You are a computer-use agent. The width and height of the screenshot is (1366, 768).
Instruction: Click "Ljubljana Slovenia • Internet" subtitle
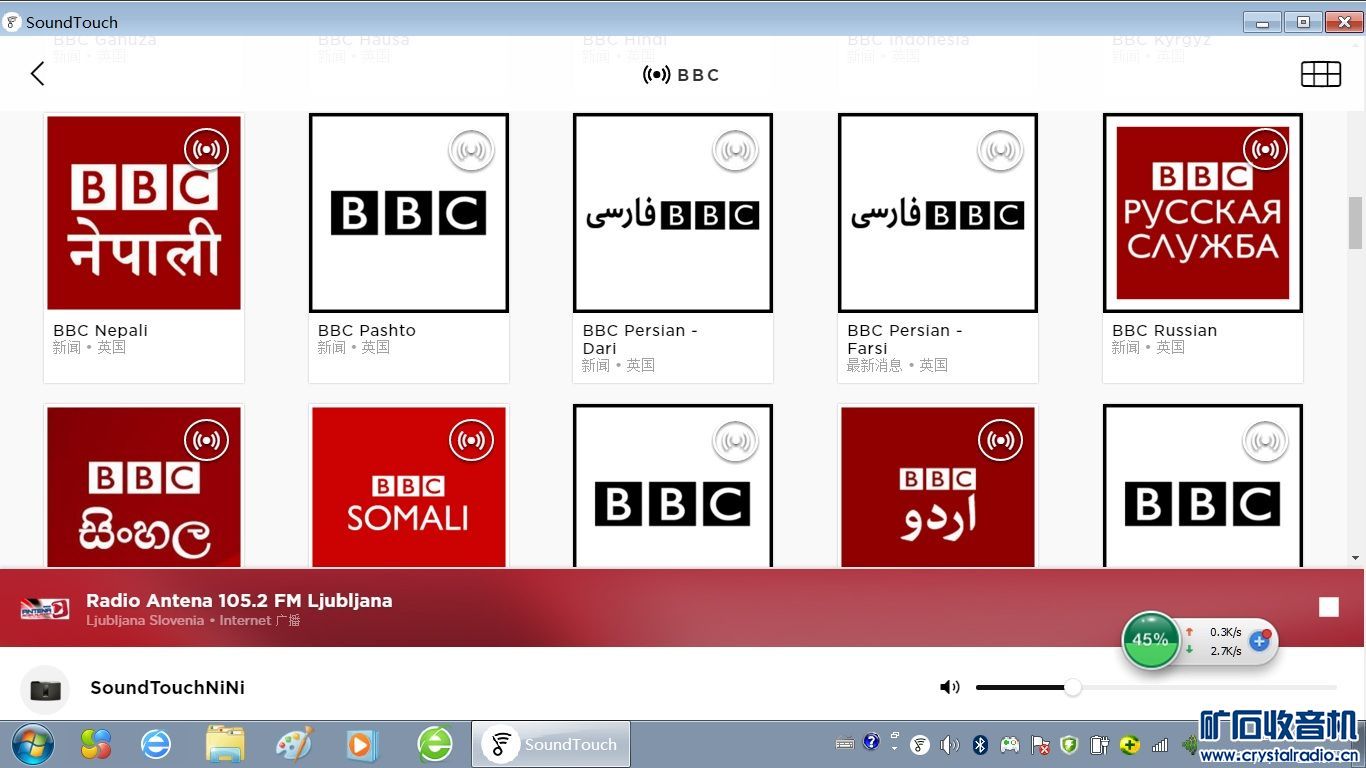tap(178, 620)
